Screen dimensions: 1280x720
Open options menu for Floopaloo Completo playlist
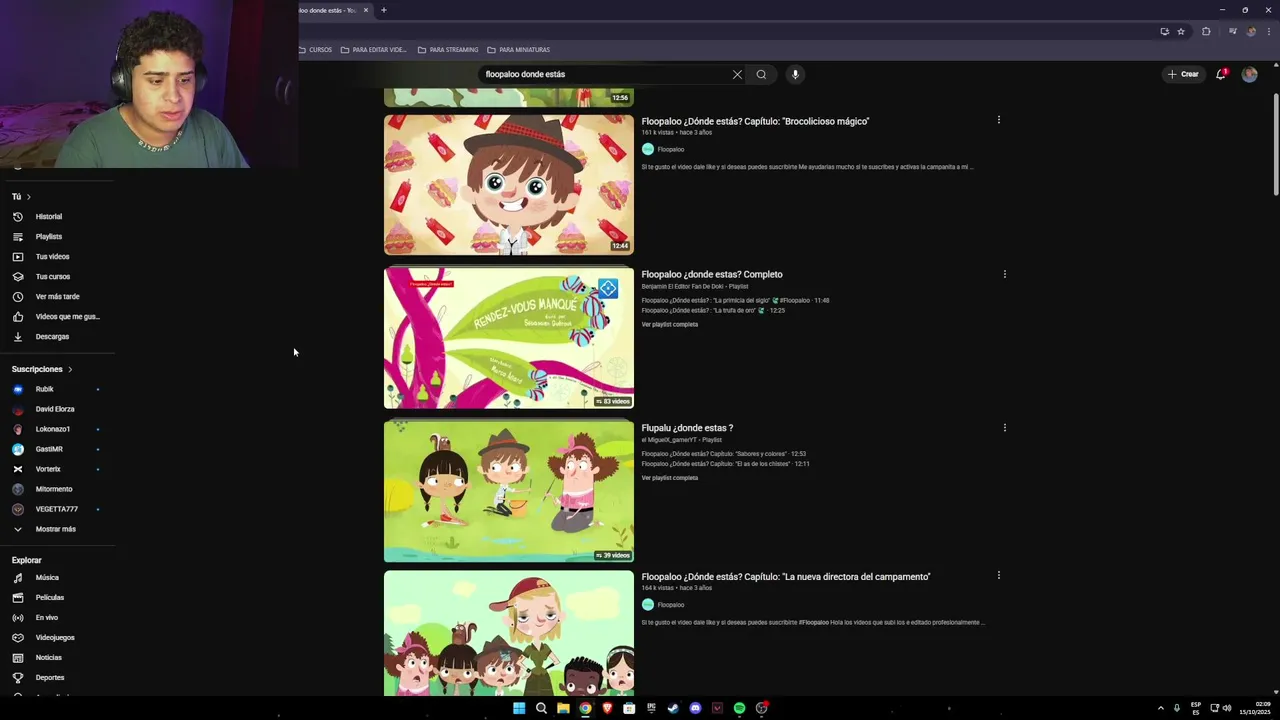click(x=1005, y=274)
